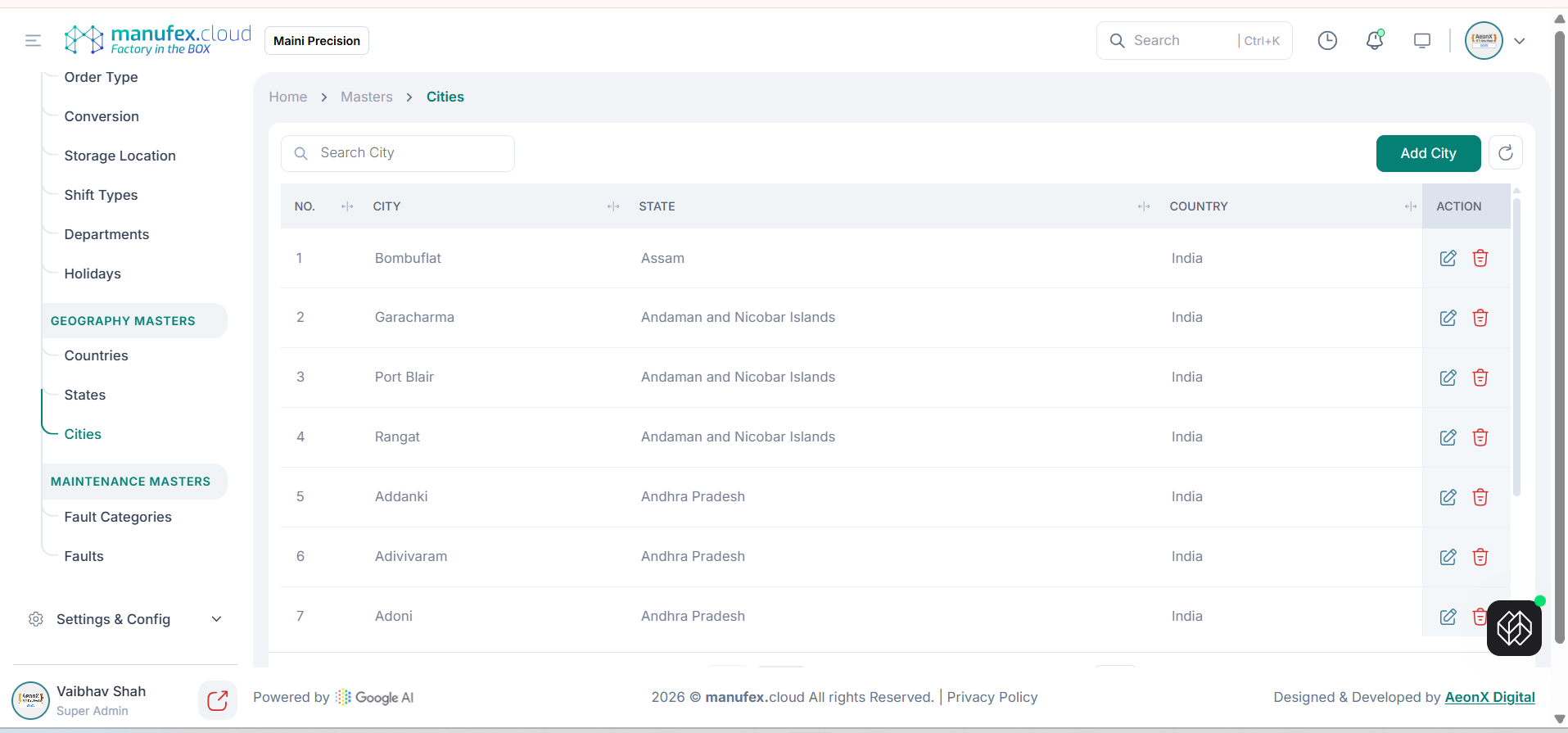Click the screen display icon in header

[x=1422, y=41]
